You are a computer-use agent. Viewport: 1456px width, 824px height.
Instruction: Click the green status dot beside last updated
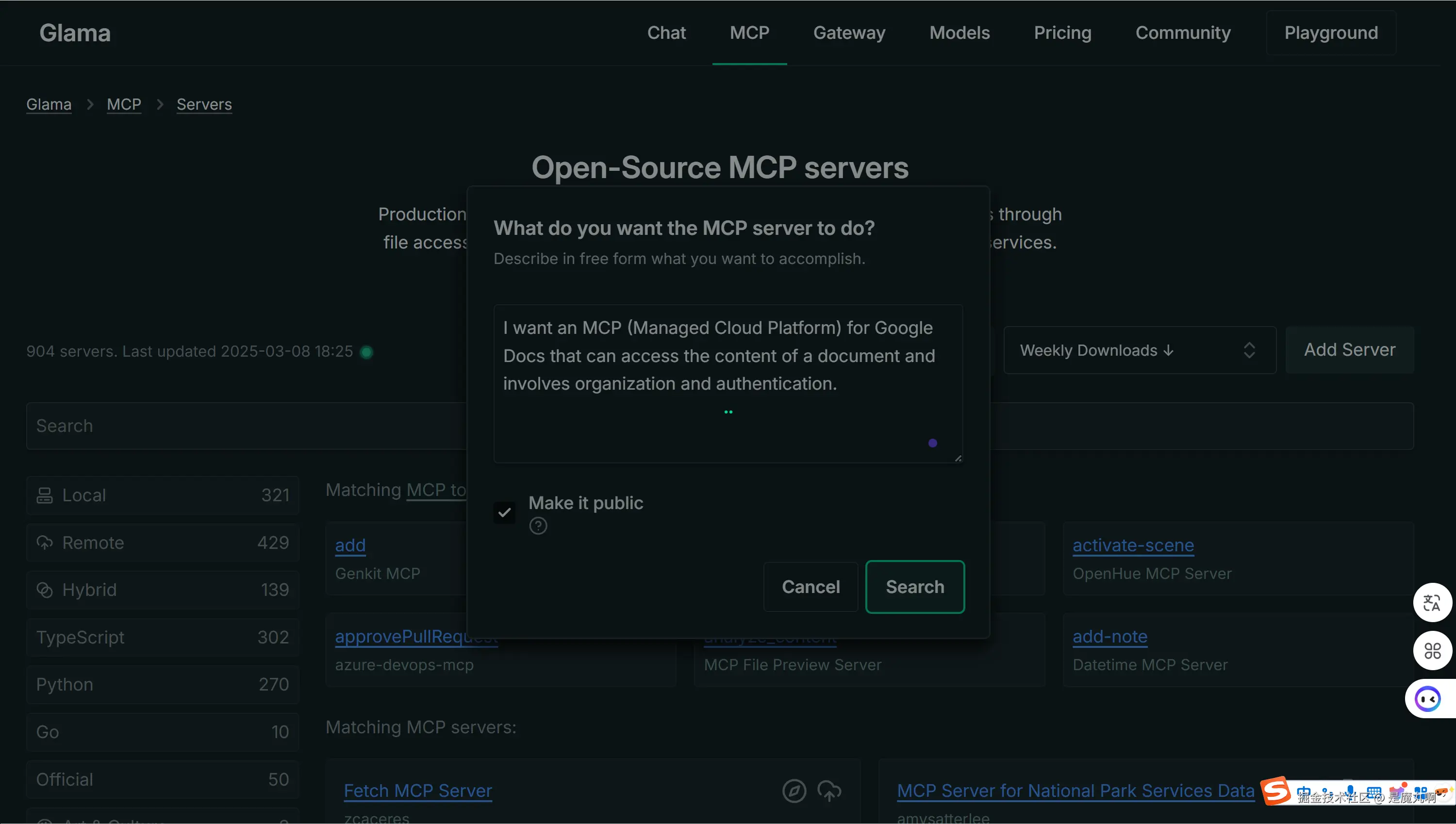click(367, 352)
